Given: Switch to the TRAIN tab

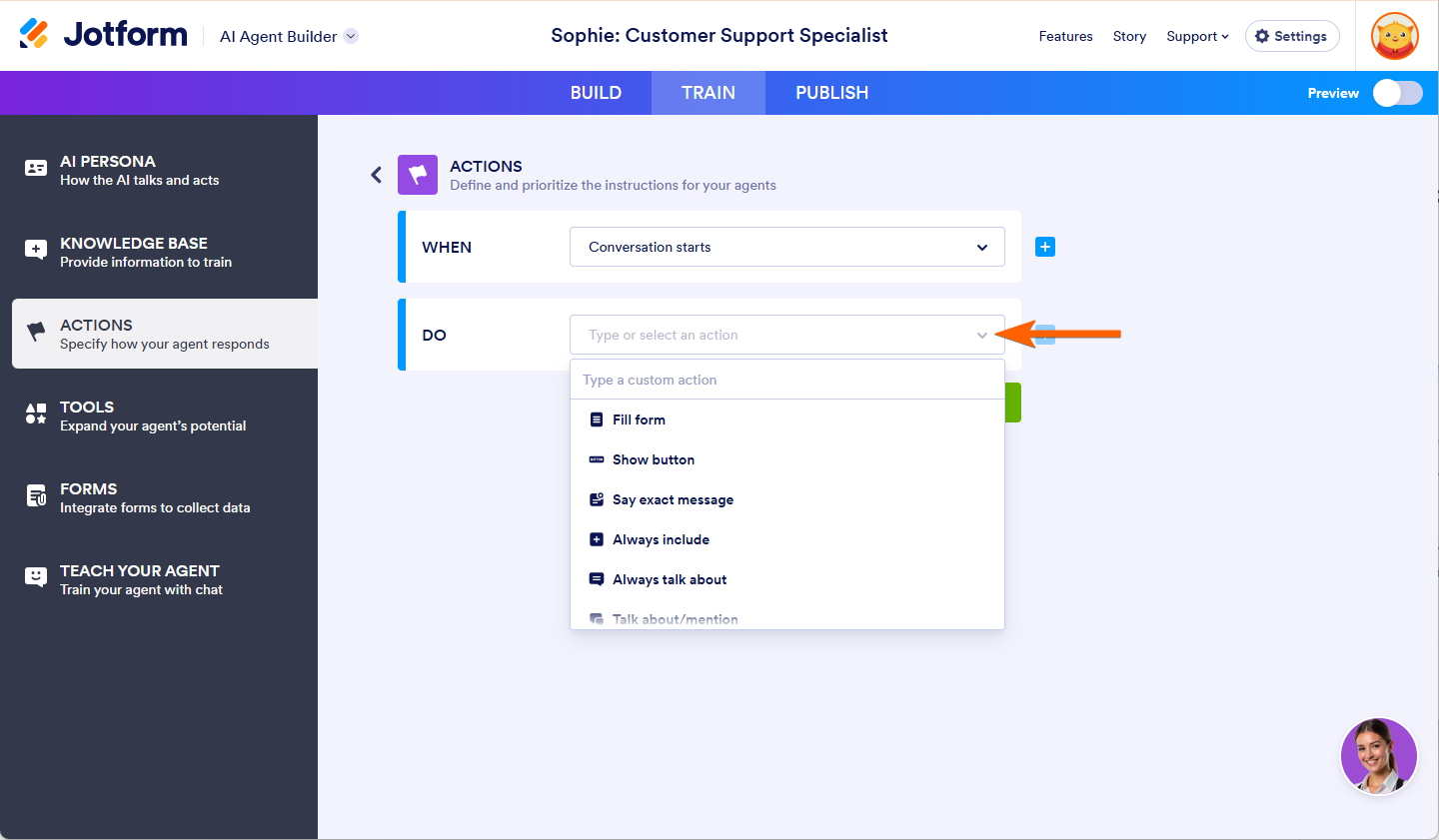Looking at the screenshot, I should (709, 93).
